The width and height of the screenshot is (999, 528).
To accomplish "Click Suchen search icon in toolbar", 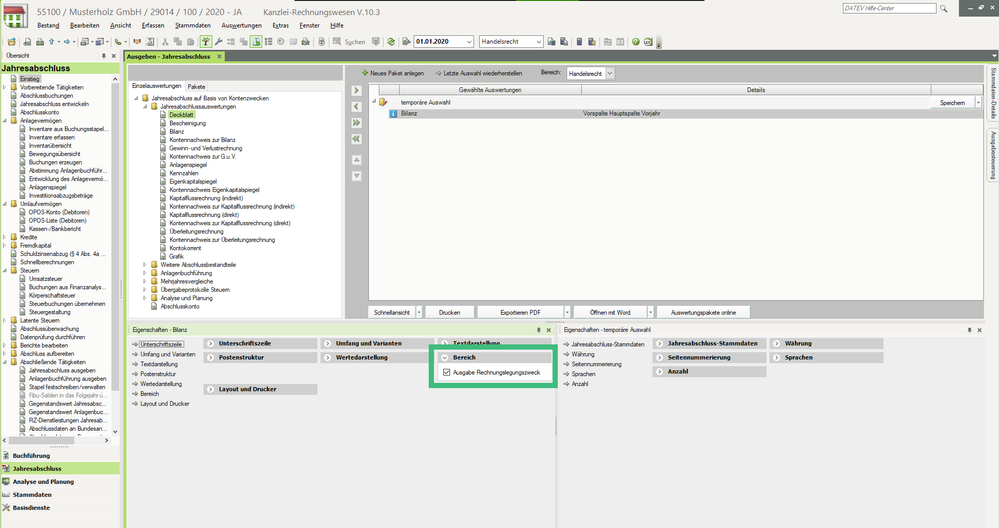I will click(336, 41).
